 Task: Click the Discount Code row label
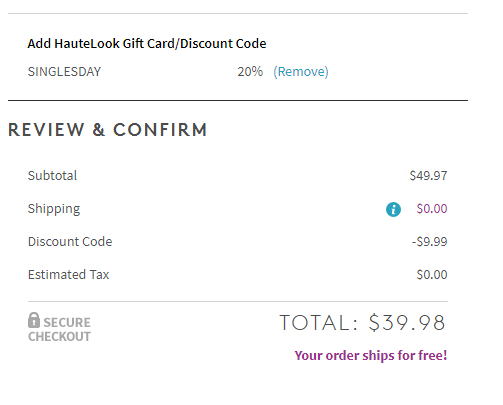[x=70, y=241]
